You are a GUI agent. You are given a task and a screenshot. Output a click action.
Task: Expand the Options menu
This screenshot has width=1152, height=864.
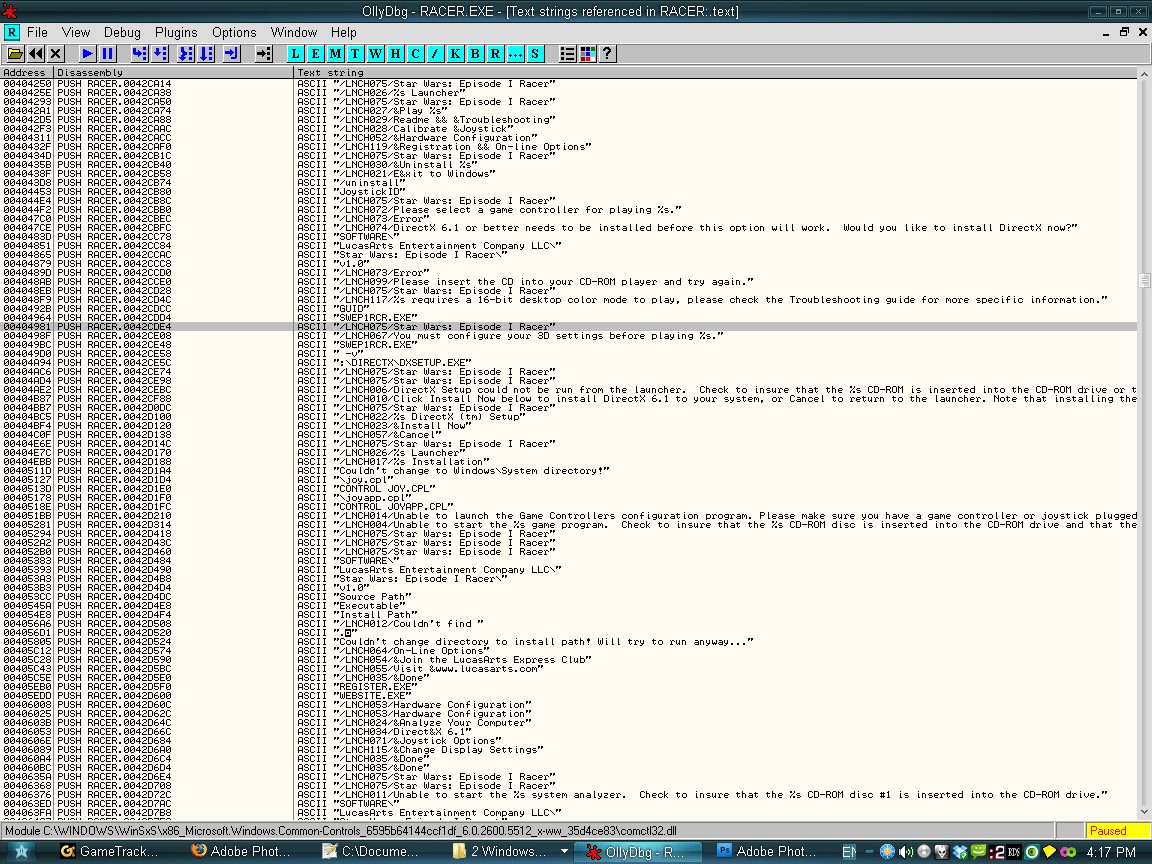click(234, 32)
